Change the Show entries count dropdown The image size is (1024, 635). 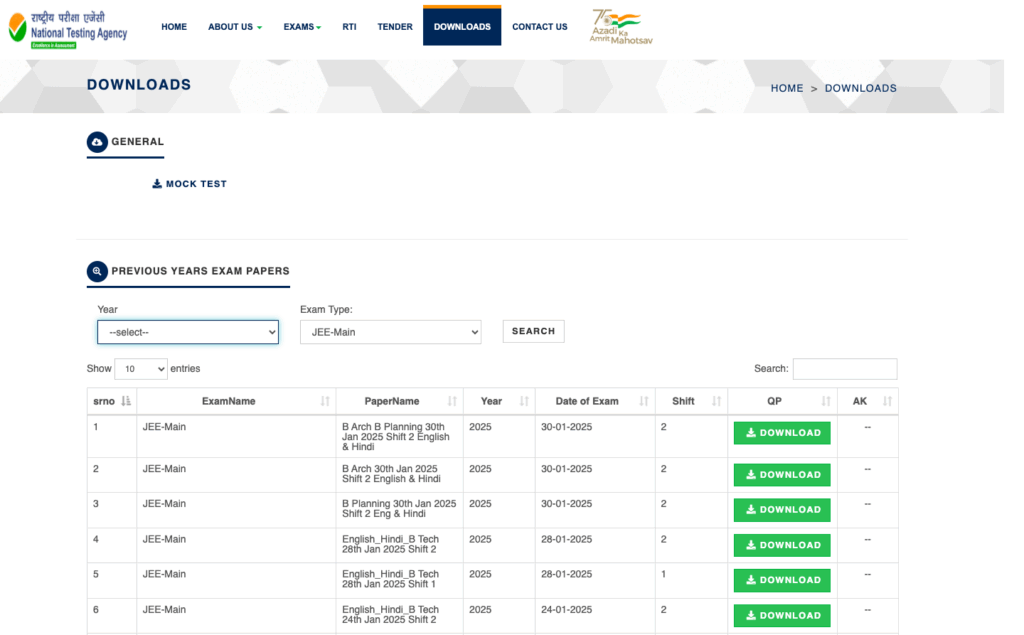(141, 369)
